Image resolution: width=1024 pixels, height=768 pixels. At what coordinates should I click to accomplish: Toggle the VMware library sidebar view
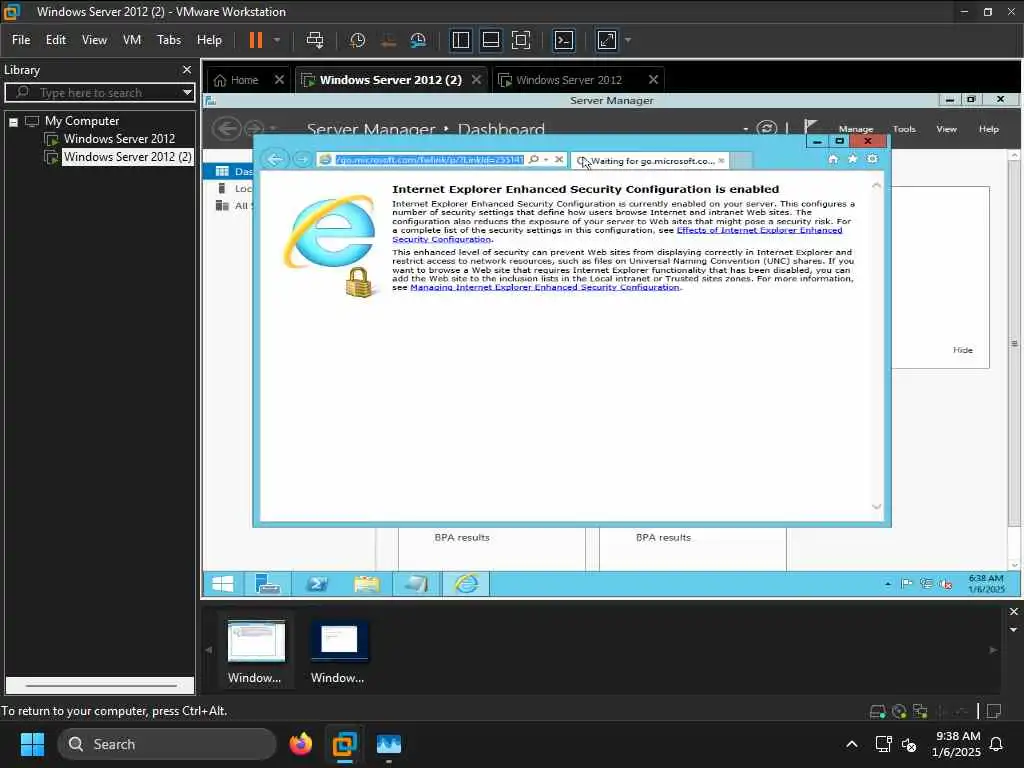click(460, 40)
